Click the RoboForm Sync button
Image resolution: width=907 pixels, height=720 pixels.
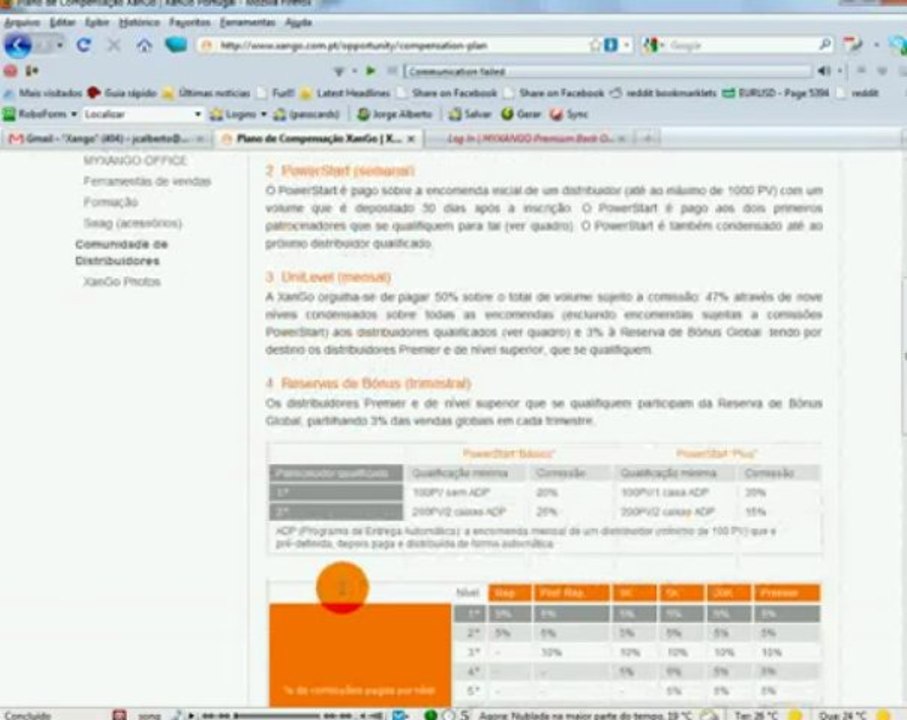569,115
